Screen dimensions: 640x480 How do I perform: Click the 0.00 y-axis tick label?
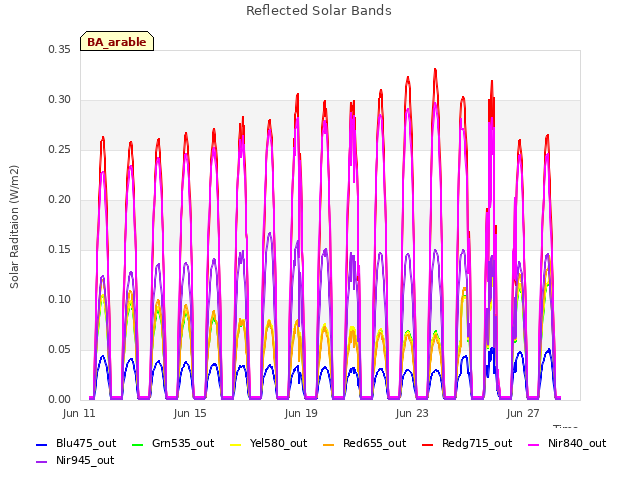pyautogui.click(x=60, y=399)
